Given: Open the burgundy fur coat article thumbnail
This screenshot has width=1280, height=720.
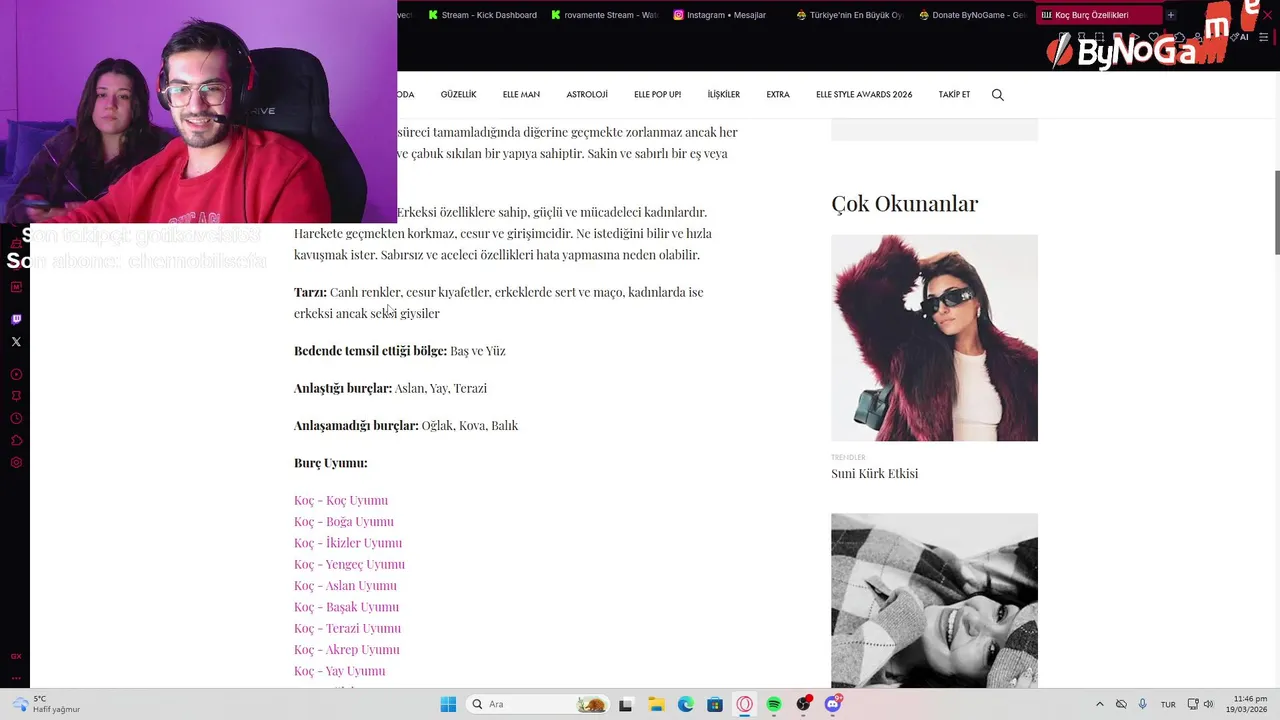Looking at the screenshot, I should (934, 338).
